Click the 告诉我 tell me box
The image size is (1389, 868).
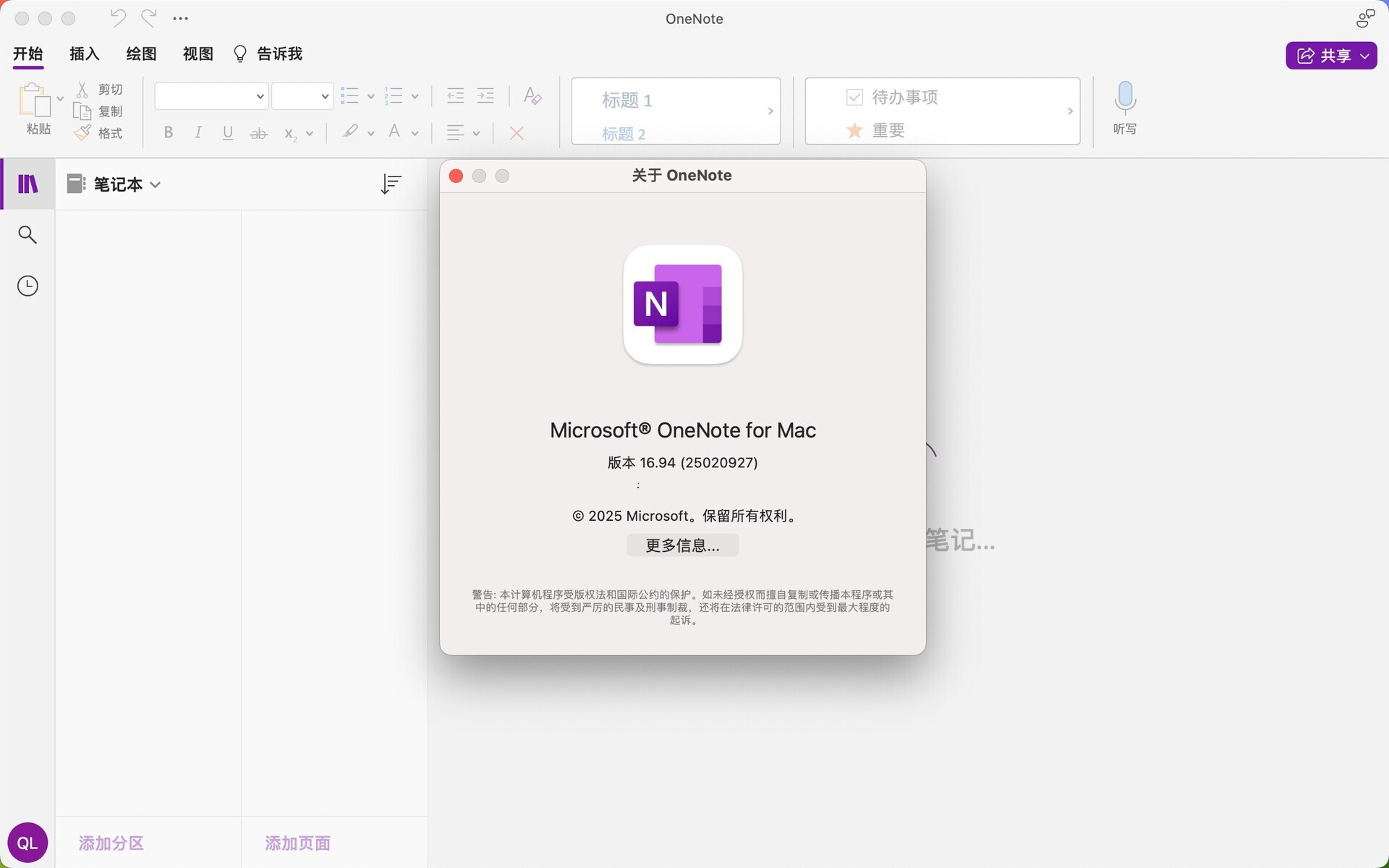268,54
